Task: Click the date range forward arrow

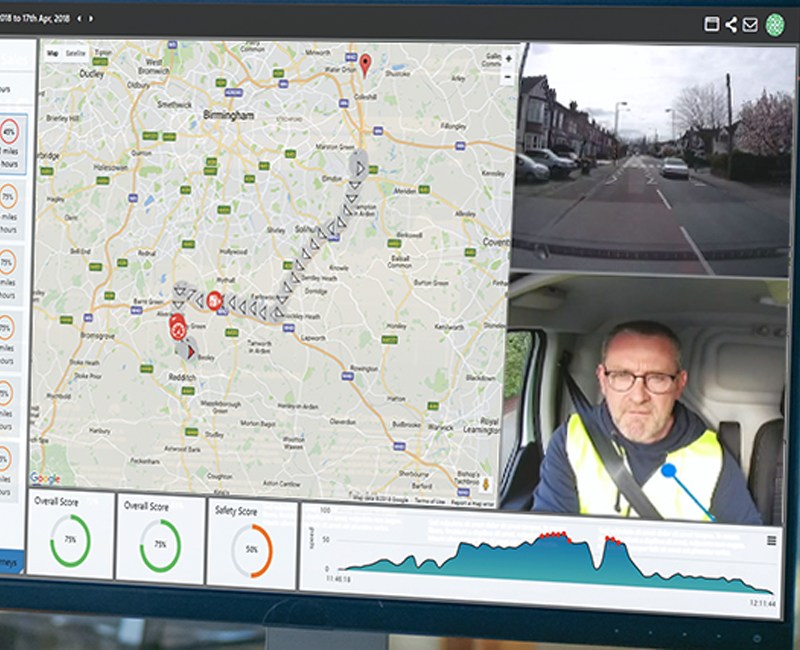Action: pos(90,18)
